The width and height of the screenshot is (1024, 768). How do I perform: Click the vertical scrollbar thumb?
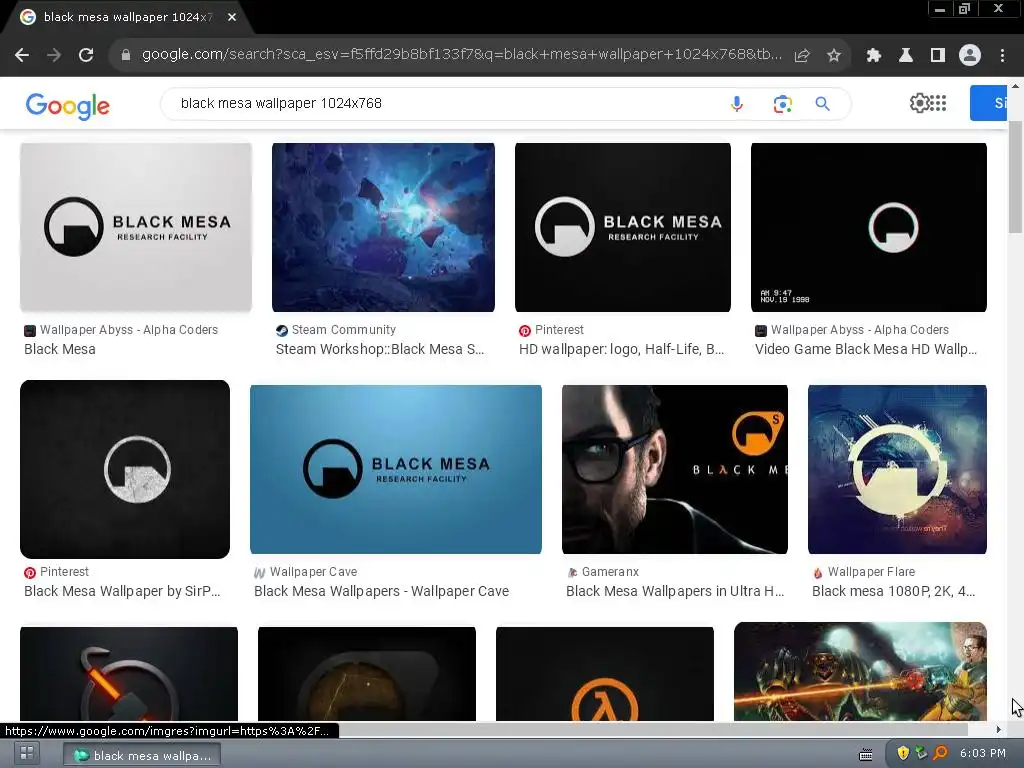point(1015,176)
